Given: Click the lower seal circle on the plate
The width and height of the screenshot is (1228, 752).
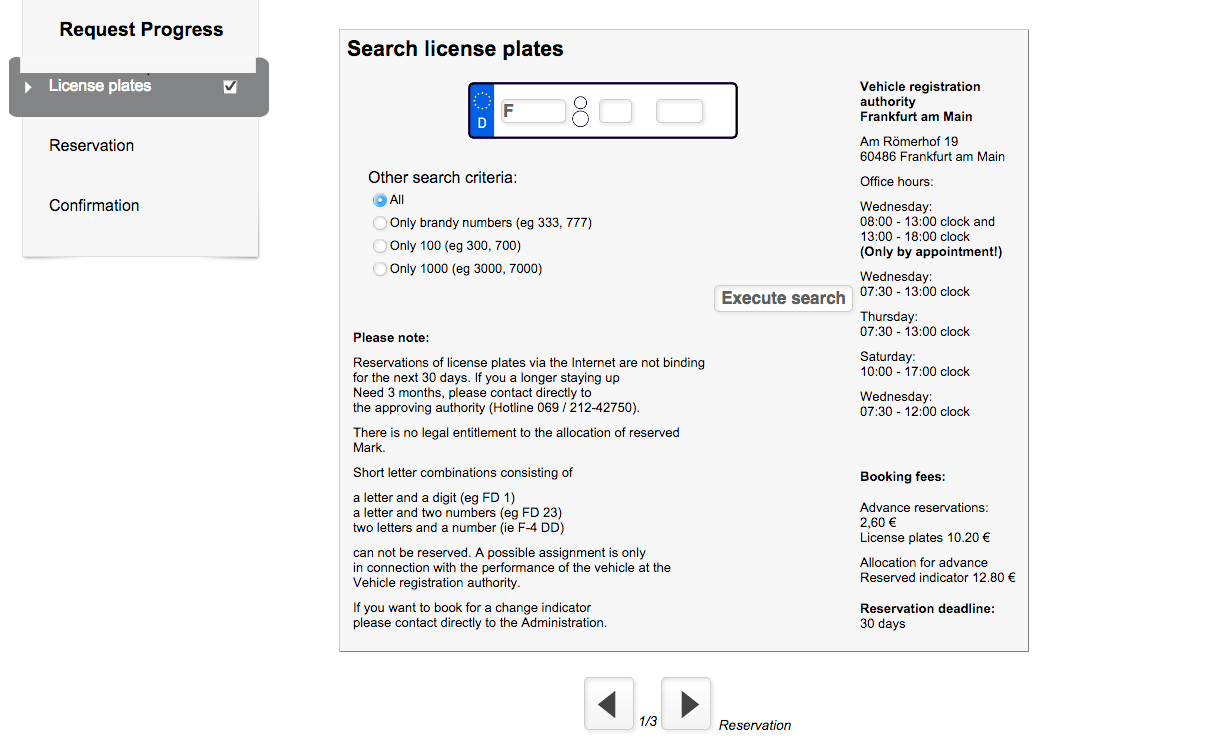Looking at the screenshot, I should [580, 119].
